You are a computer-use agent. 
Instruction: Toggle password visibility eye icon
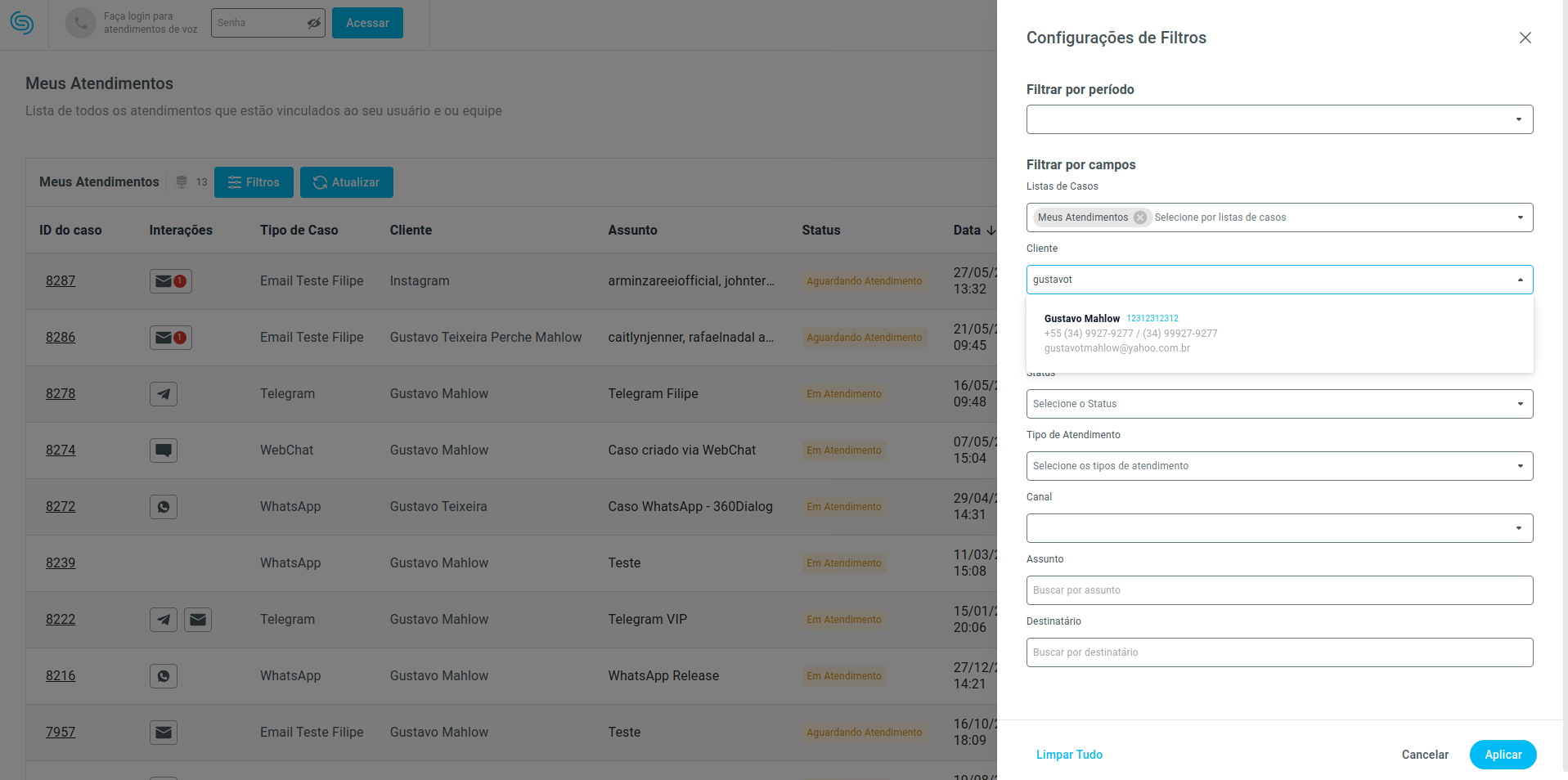pos(313,23)
